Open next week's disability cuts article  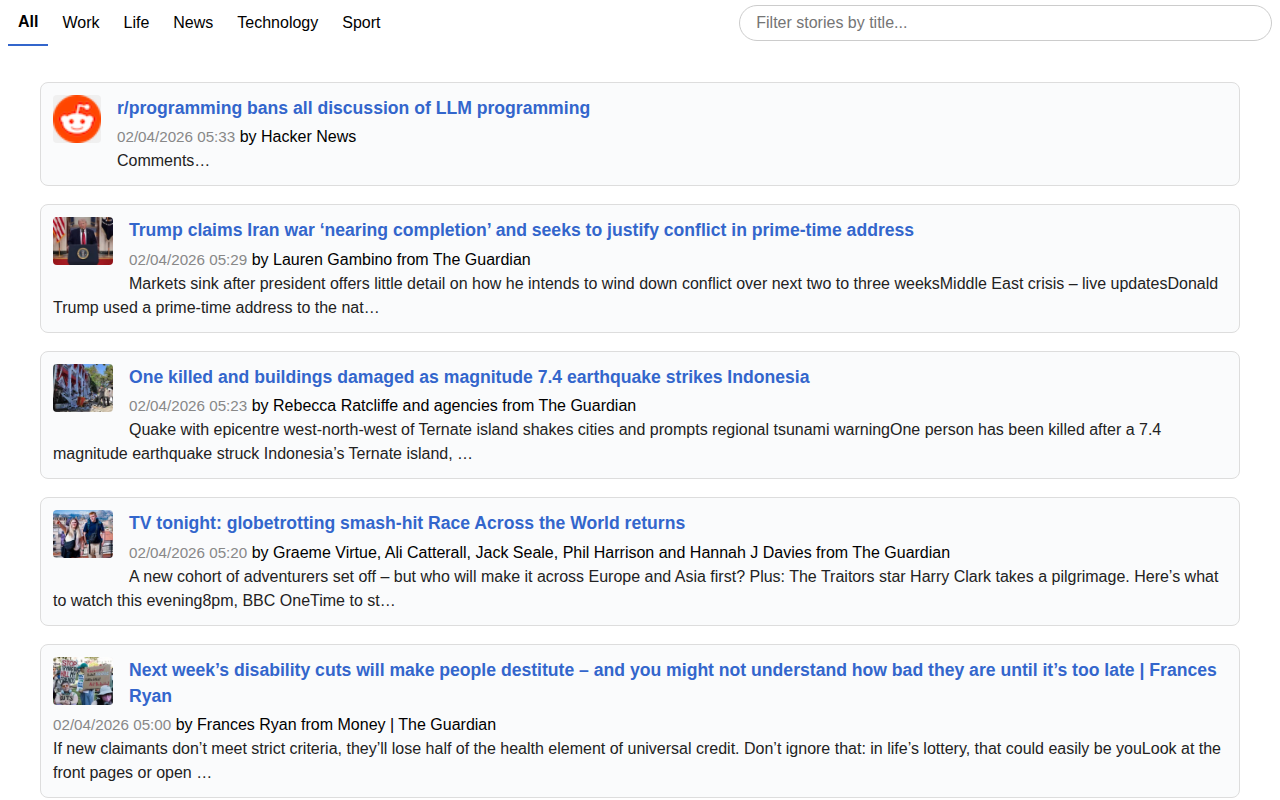672,670
